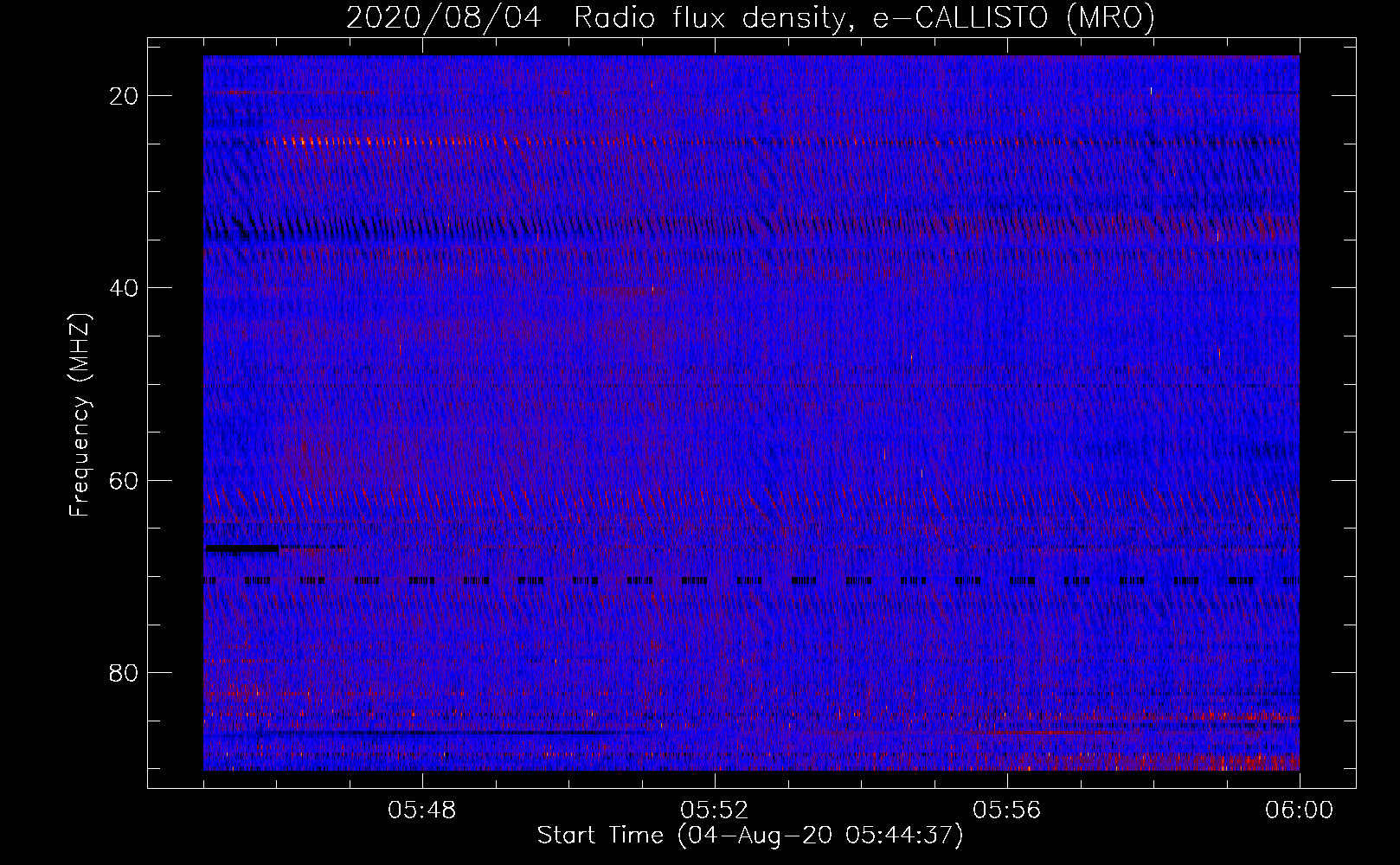Click the 05:48 time tick label
Viewport: 1400px width, 865px height.
point(422,811)
